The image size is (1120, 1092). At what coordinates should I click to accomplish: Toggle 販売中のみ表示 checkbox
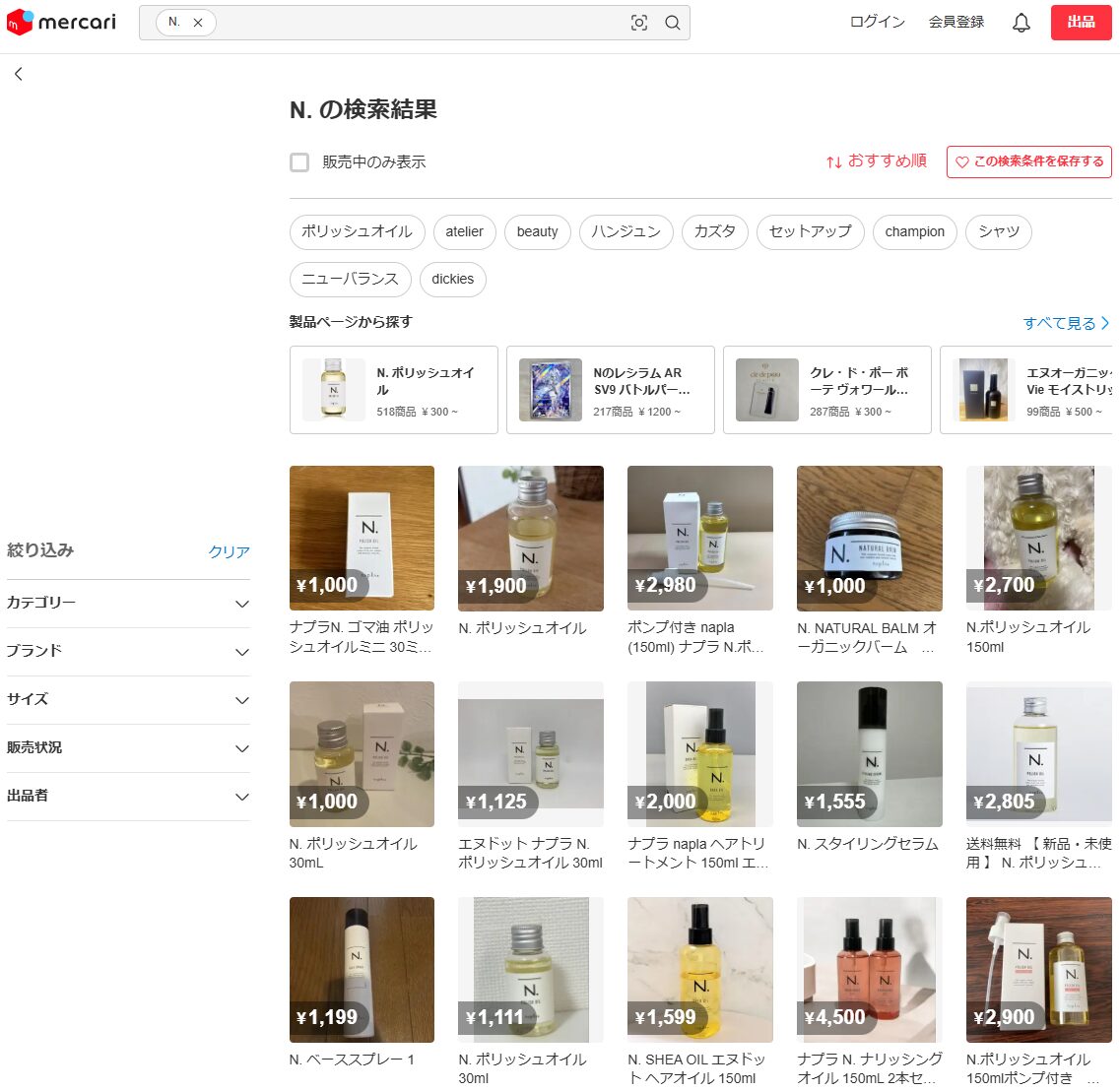pyautogui.click(x=299, y=162)
